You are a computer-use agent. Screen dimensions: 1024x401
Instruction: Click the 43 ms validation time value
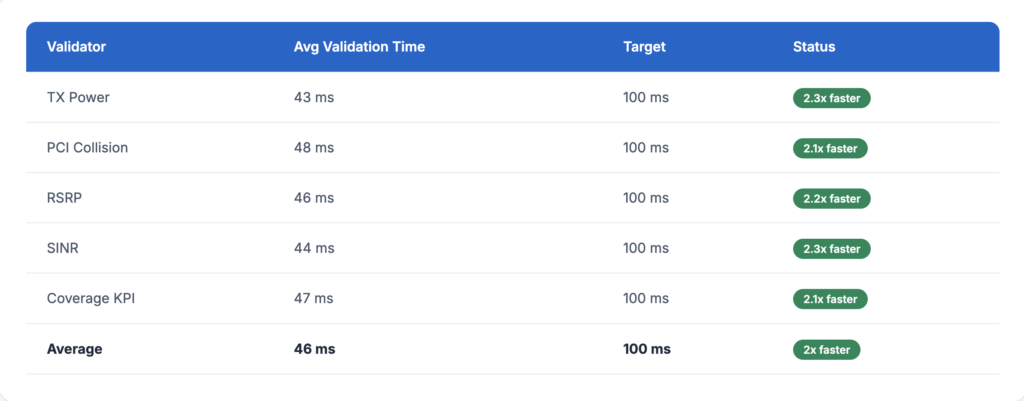pyautogui.click(x=314, y=98)
